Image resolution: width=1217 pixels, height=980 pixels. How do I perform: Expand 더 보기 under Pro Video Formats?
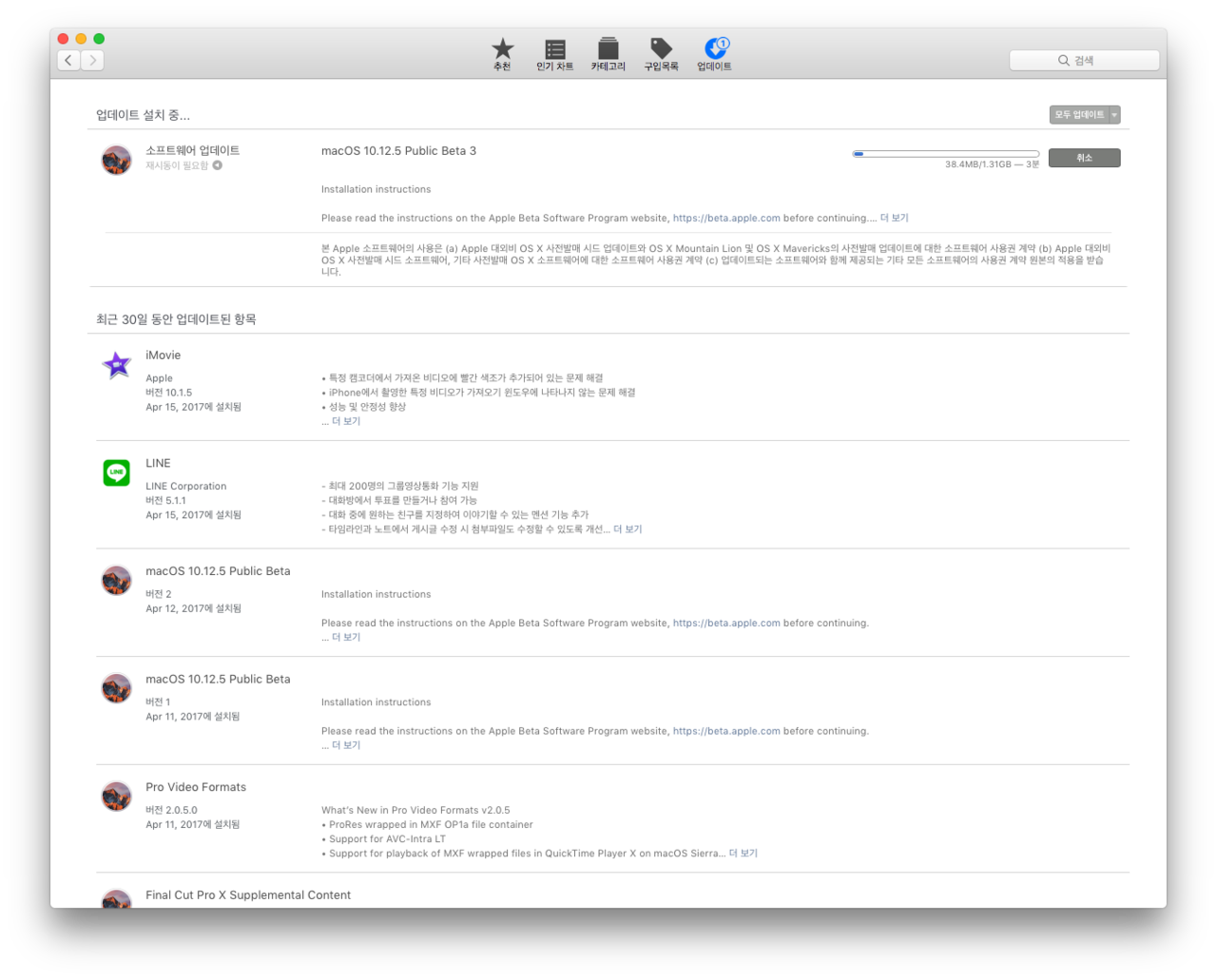[744, 854]
